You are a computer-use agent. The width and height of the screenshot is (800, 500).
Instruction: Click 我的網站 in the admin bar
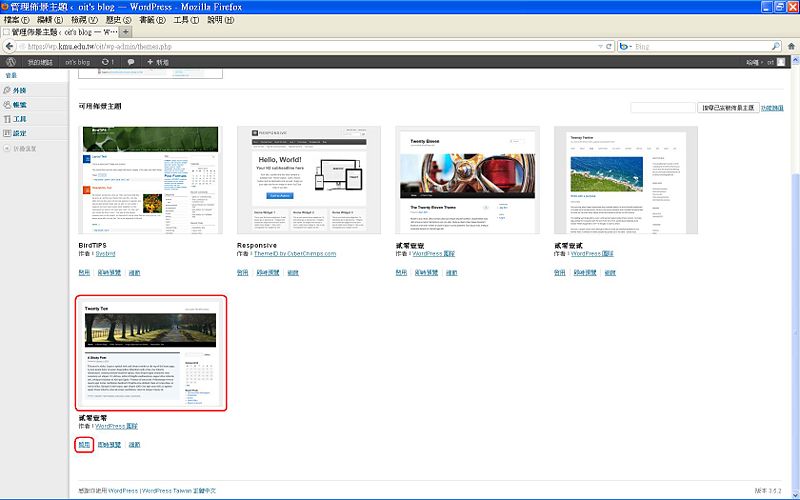pos(40,62)
